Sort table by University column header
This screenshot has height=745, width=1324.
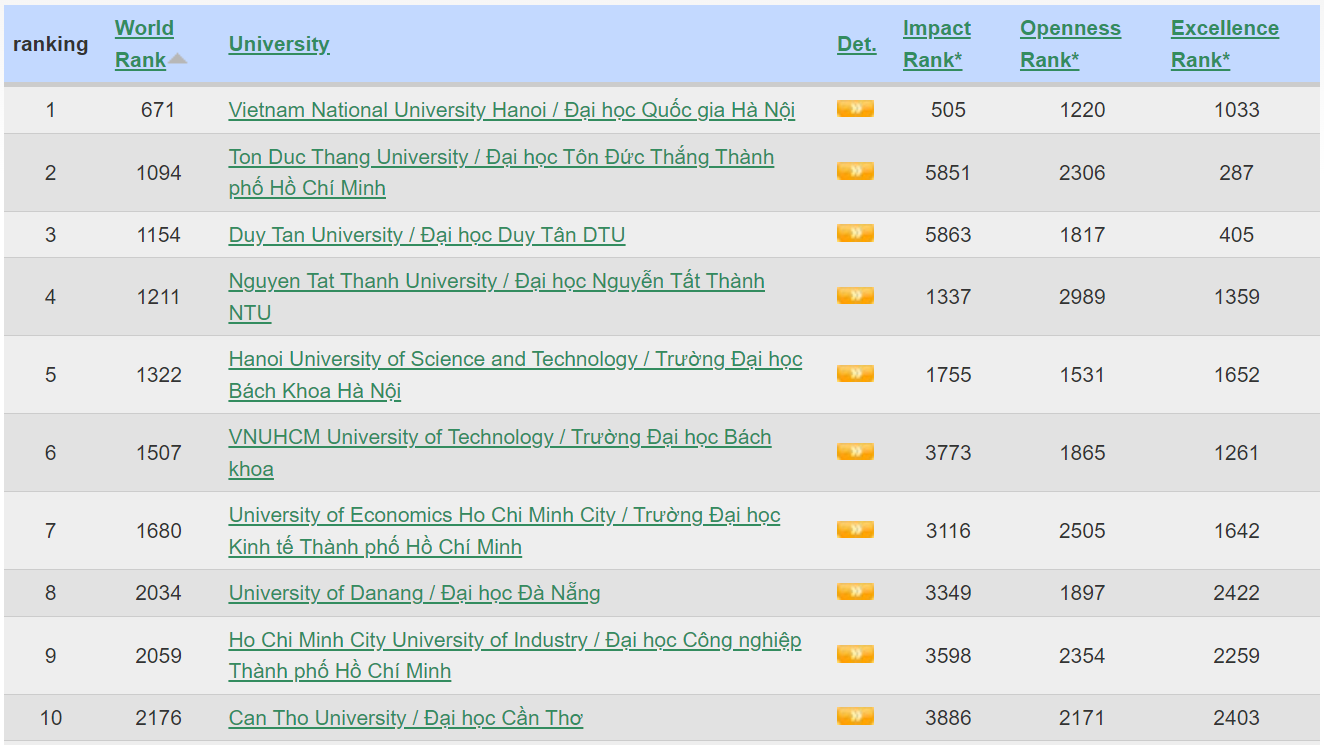[279, 44]
